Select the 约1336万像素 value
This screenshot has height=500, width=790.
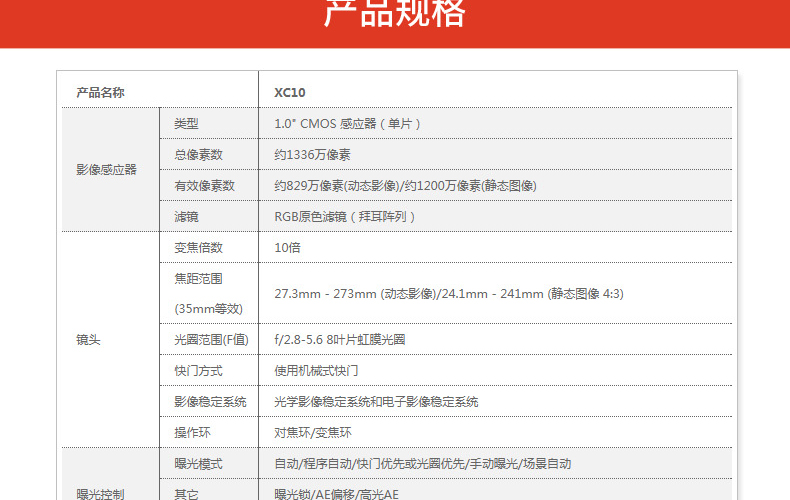click(312, 155)
